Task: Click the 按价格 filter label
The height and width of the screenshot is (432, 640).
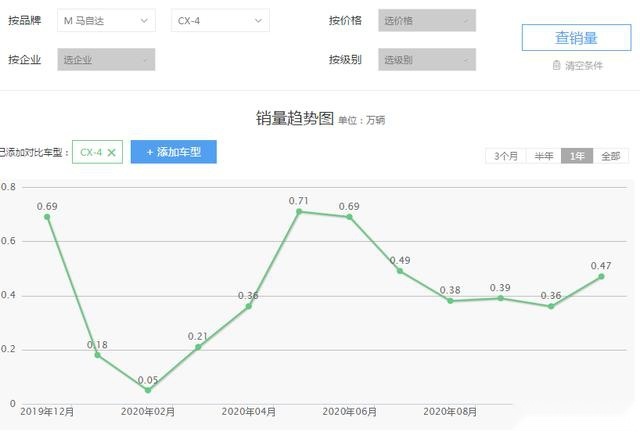Action: [x=345, y=20]
